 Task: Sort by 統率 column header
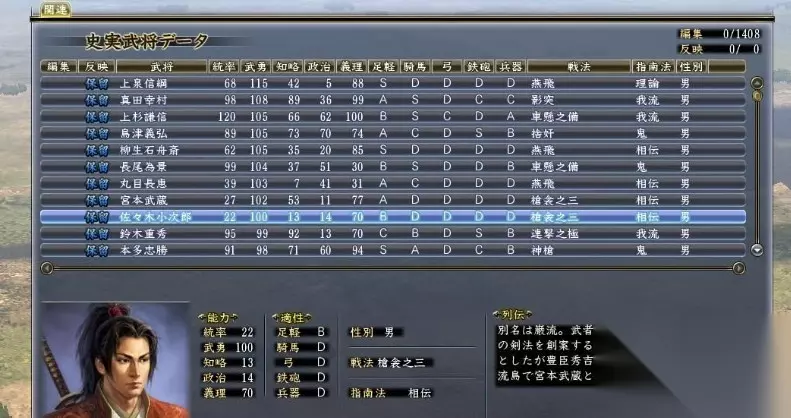point(224,67)
